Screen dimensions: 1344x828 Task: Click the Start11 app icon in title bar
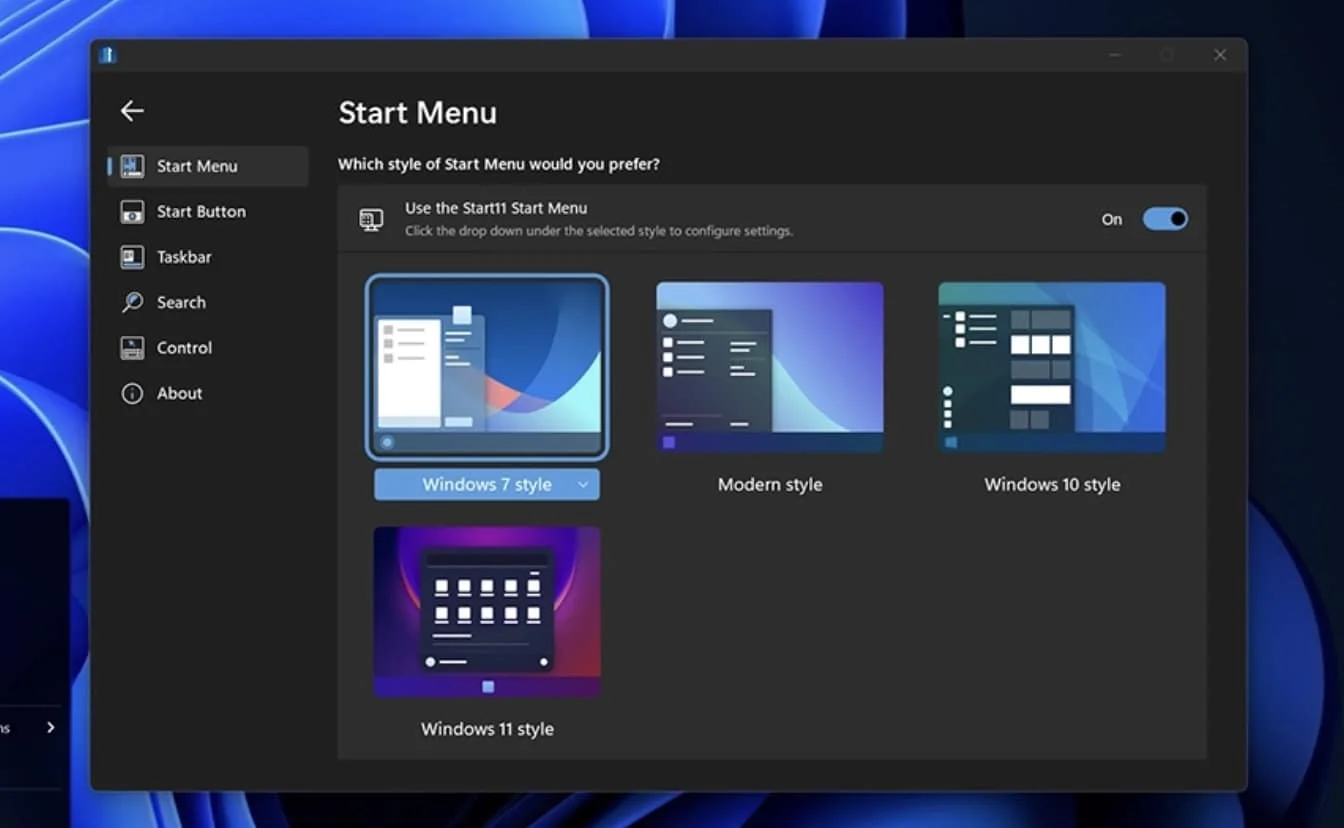[107, 55]
